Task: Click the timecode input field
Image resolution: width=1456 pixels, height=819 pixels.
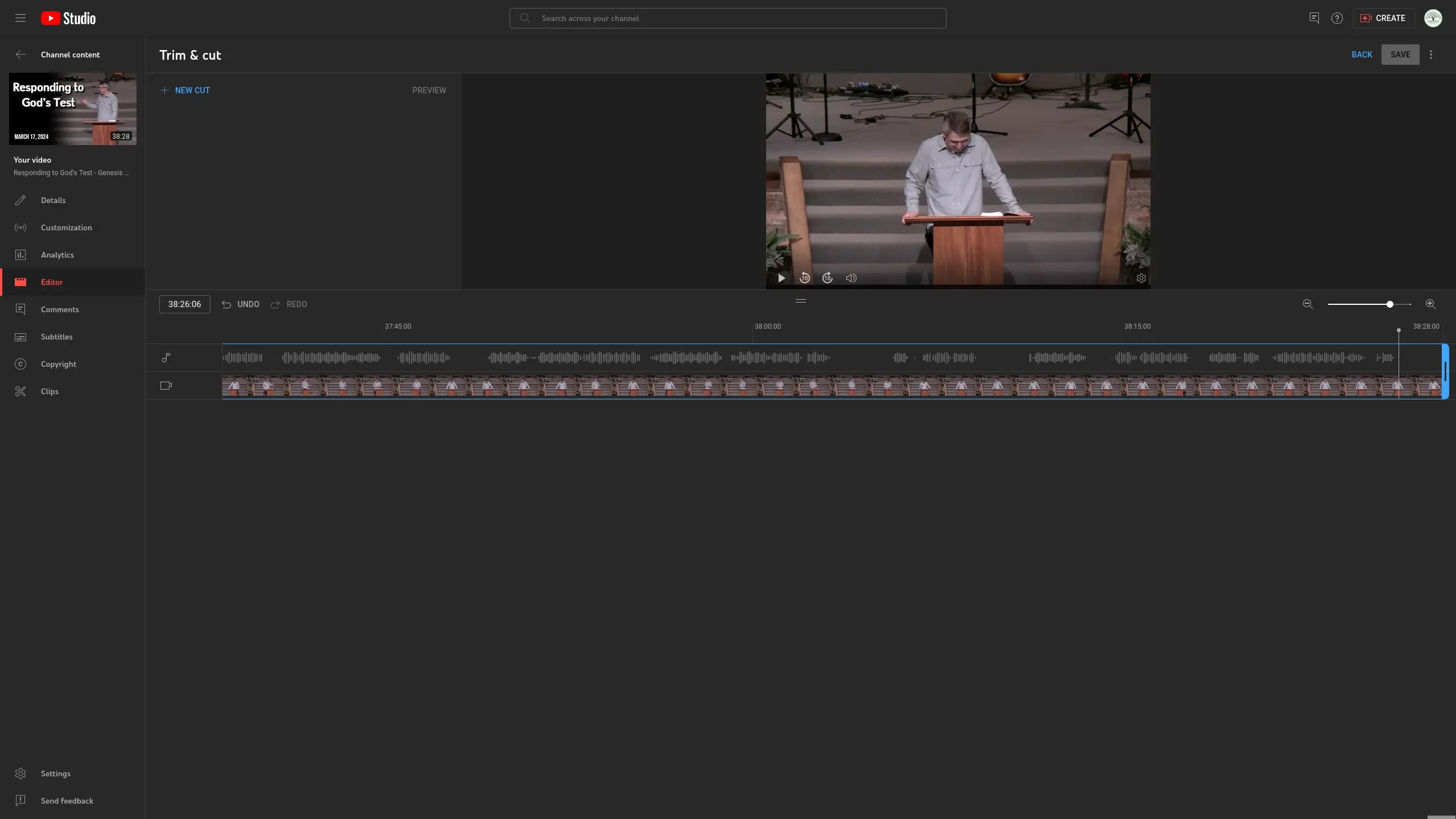Action: pos(184,304)
